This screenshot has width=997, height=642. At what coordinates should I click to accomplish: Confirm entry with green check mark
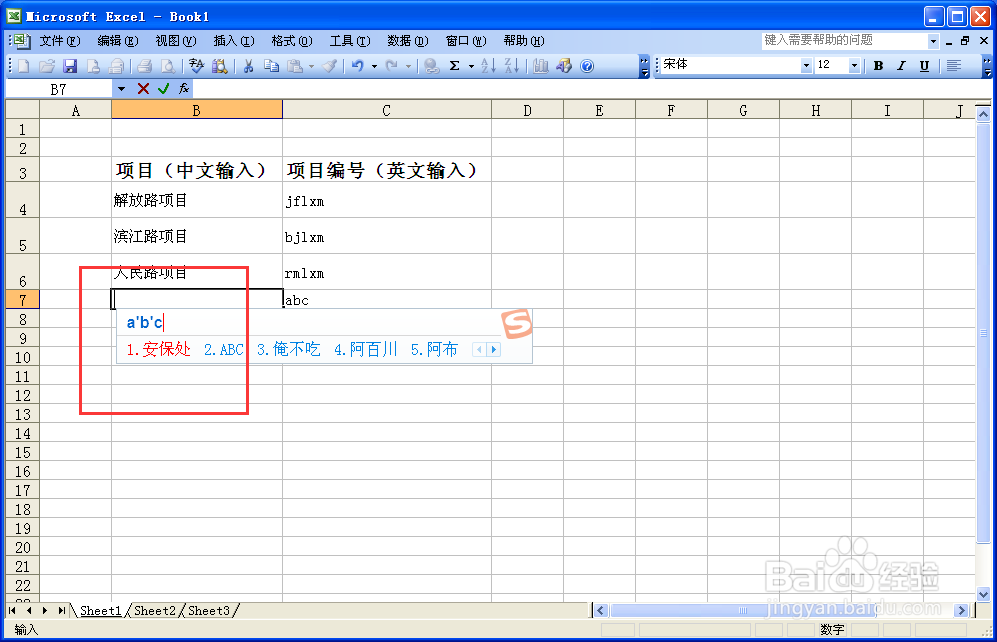[x=163, y=89]
